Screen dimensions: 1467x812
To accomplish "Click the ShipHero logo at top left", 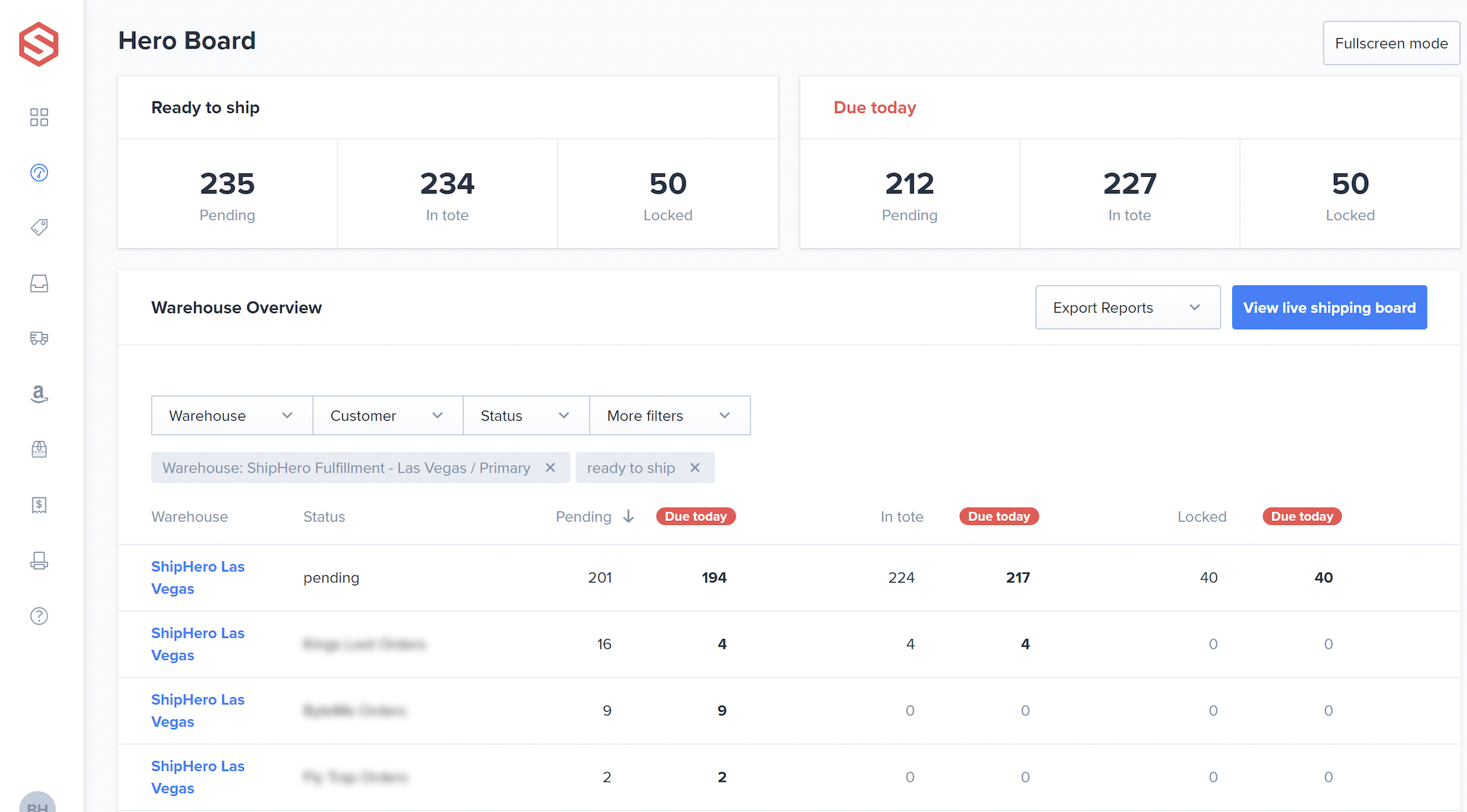I will (x=38, y=43).
